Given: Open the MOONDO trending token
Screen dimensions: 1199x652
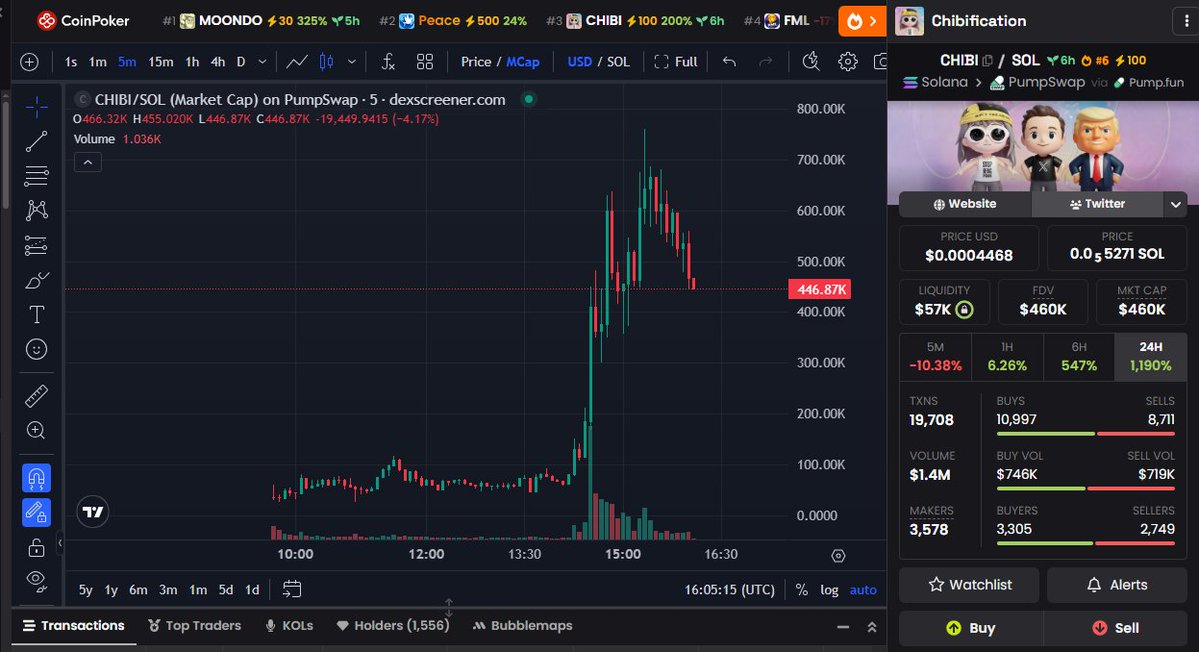Looking at the screenshot, I should [x=261, y=21].
